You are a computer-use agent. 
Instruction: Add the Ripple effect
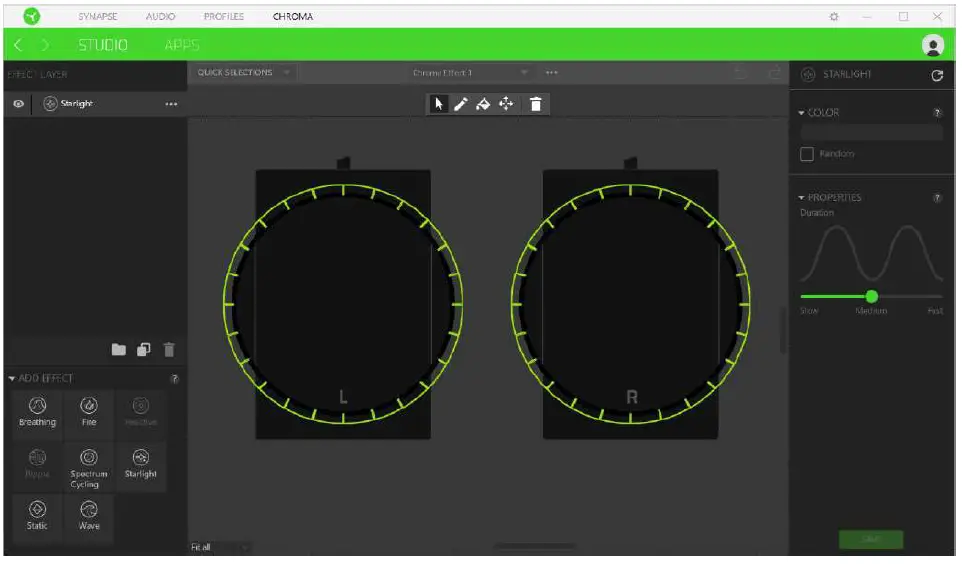tap(37, 466)
